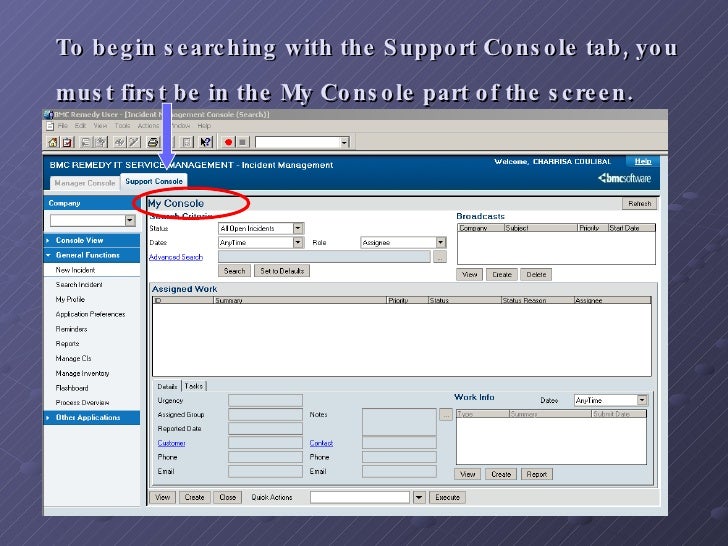The height and width of the screenshot is (546, 728).
Task: Click the Set to Defaults button
Action: 282,271
